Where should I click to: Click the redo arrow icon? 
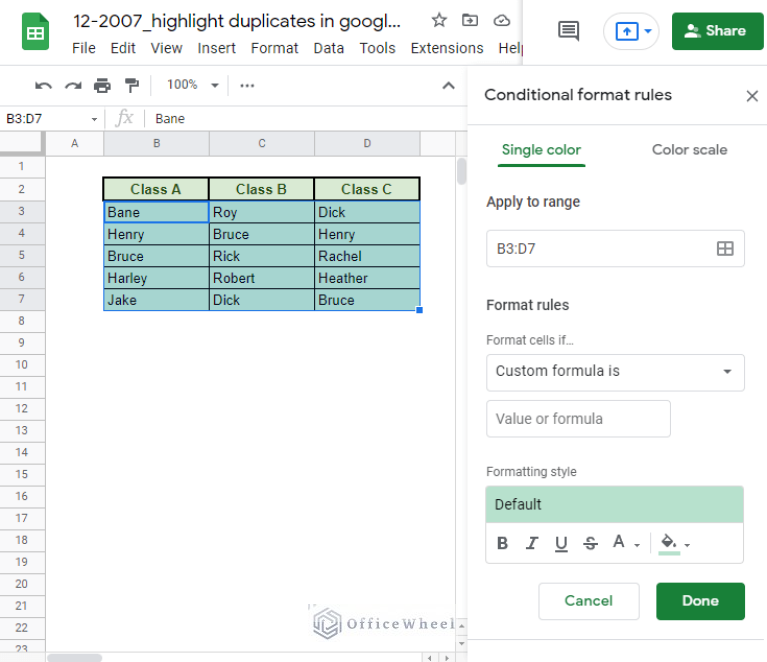72,85
